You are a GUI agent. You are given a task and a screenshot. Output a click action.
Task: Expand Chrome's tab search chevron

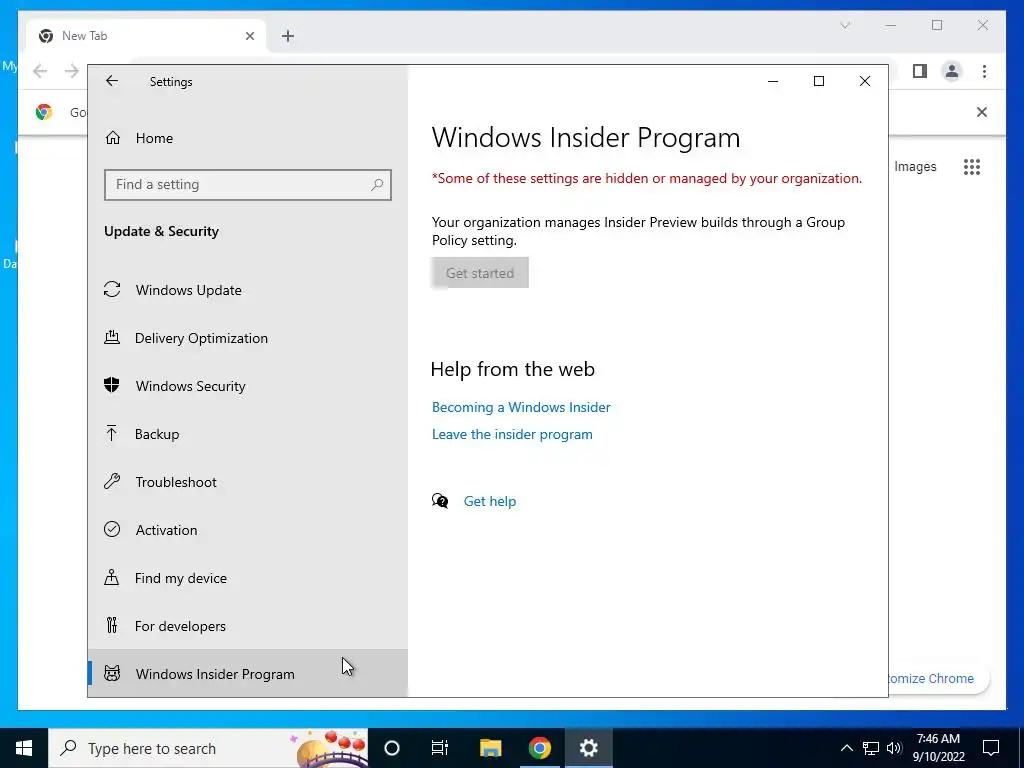(845, 25)
